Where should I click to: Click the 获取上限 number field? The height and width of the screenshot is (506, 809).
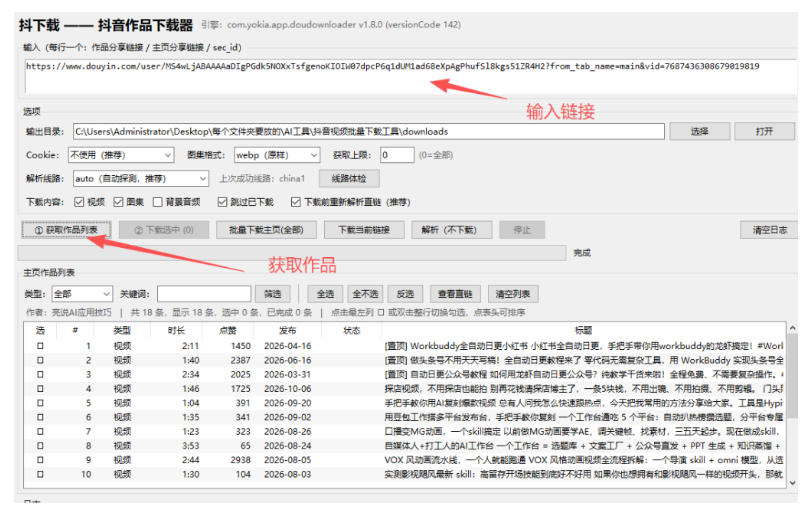pyautogui.click(x=397, y=155)
